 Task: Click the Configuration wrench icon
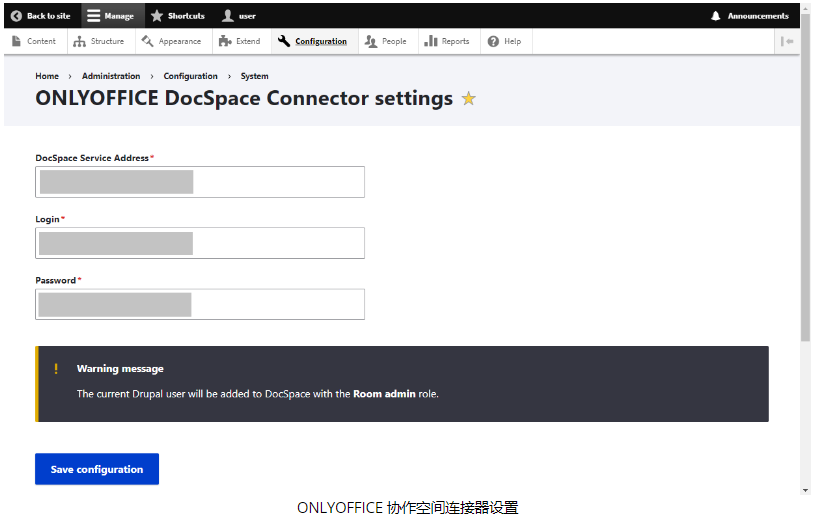[284, 41]
